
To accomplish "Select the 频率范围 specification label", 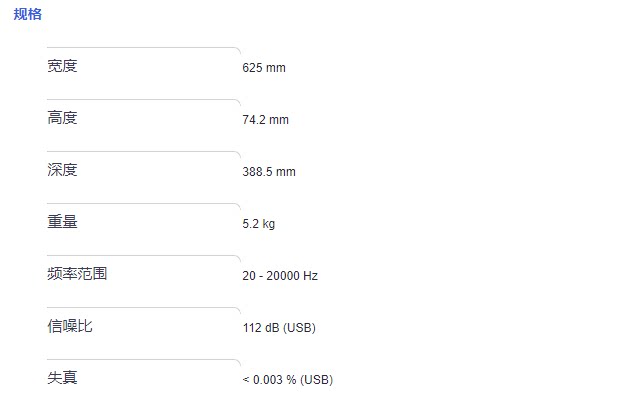I will click(77, 274).
